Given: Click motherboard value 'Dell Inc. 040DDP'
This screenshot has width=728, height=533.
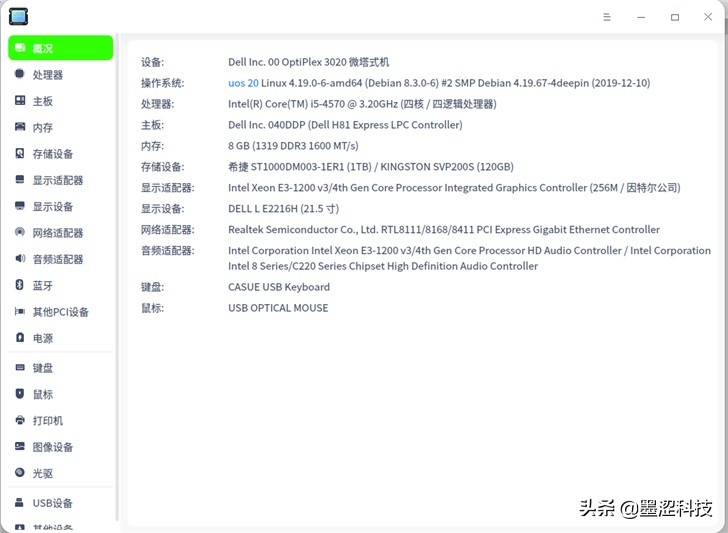Looking at the screenshot, I should [x=266, y=125].
